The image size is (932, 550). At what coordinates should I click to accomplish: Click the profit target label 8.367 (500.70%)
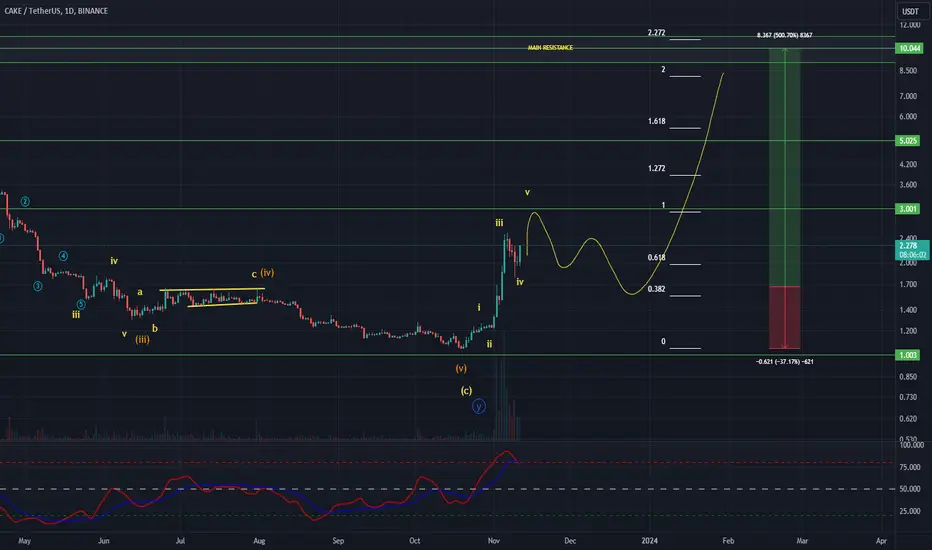pyautogui.click(x=785, y=35)
